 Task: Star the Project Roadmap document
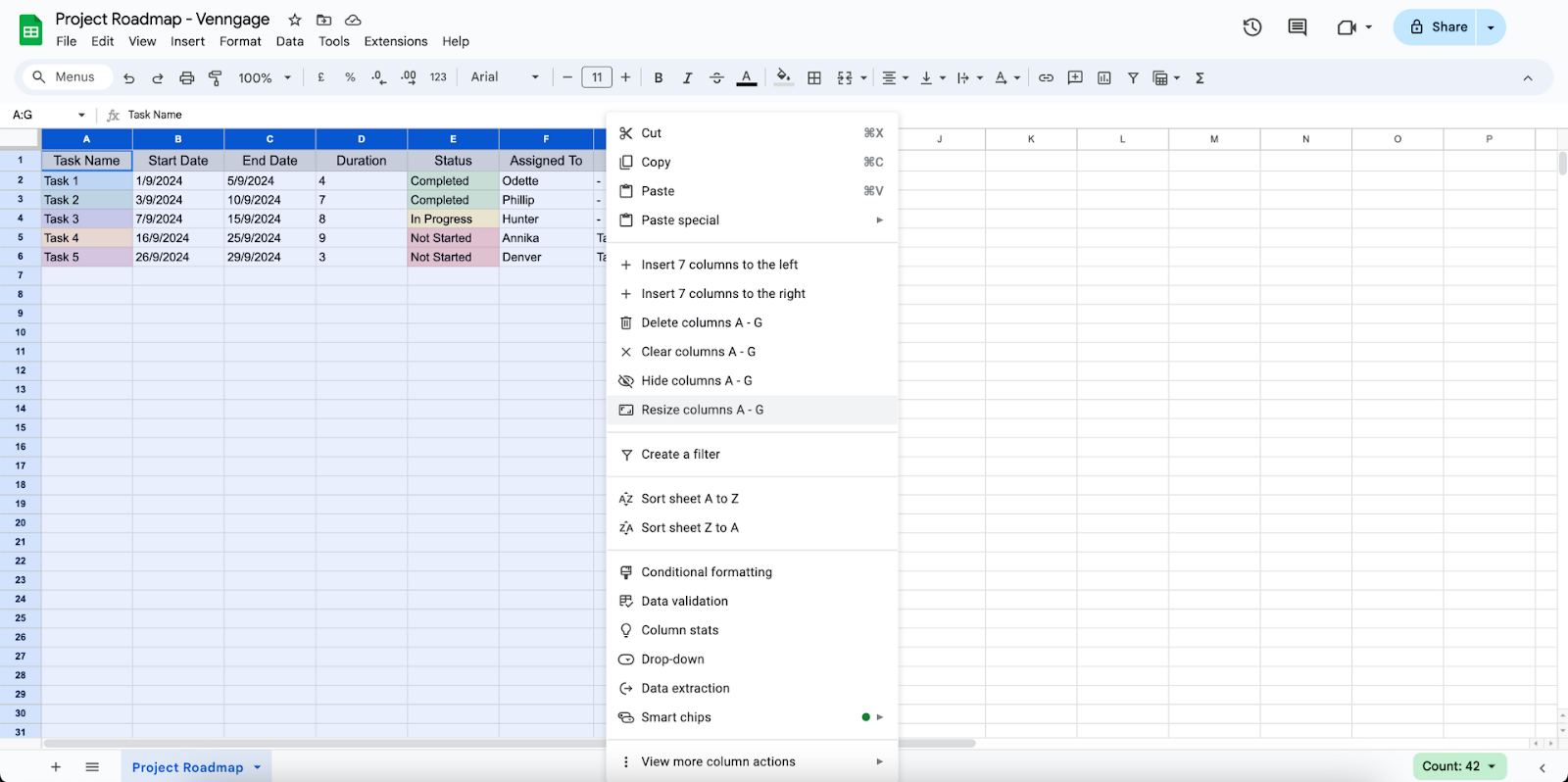click(294, 20)
